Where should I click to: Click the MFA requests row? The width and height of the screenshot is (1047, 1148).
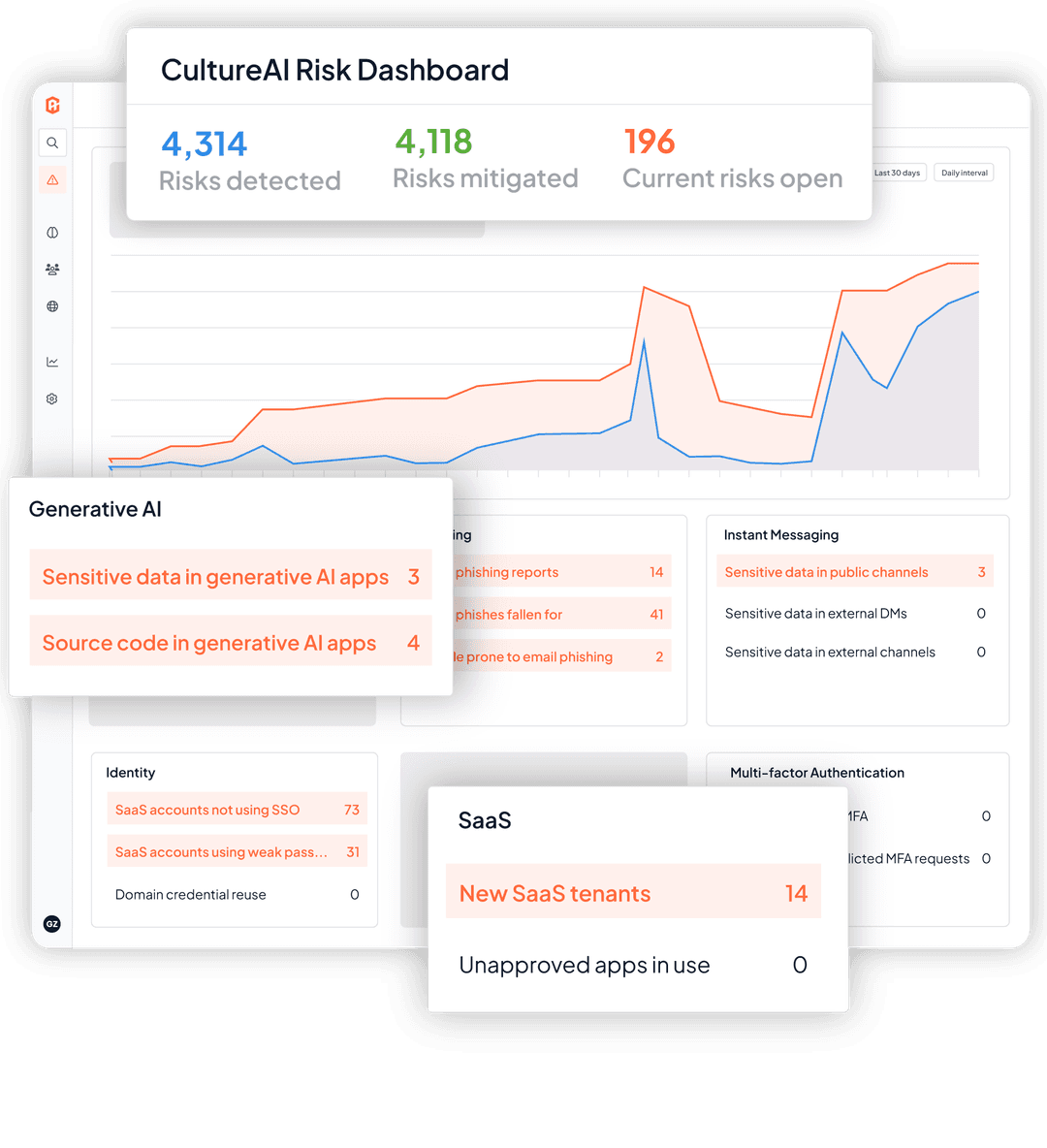click(920, 858)
